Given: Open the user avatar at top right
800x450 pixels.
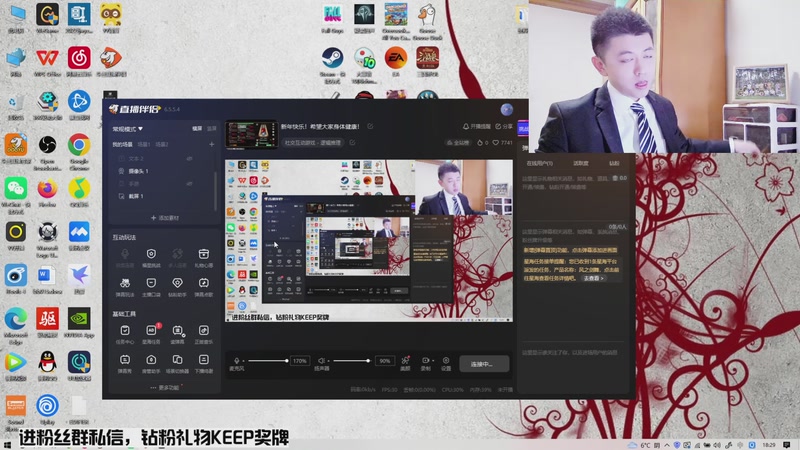Looking at the screenshot, I should point(507,110).
